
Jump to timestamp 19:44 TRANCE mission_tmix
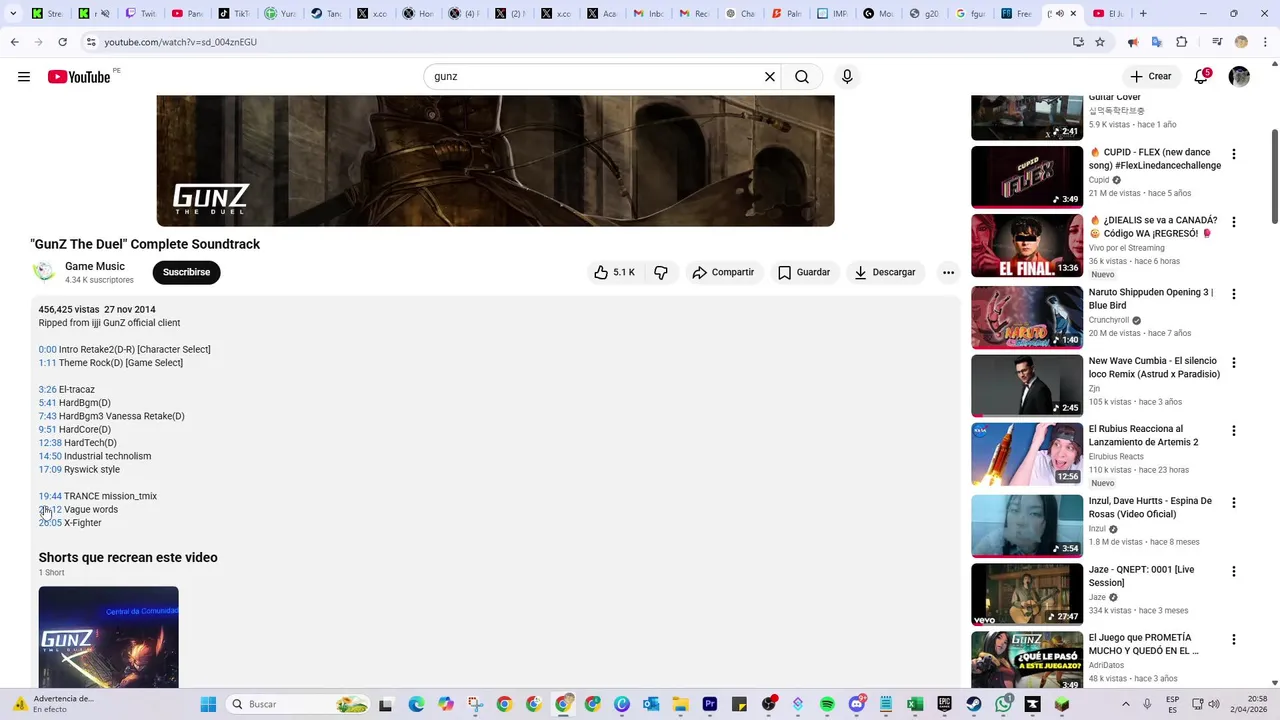coord(50,496)
